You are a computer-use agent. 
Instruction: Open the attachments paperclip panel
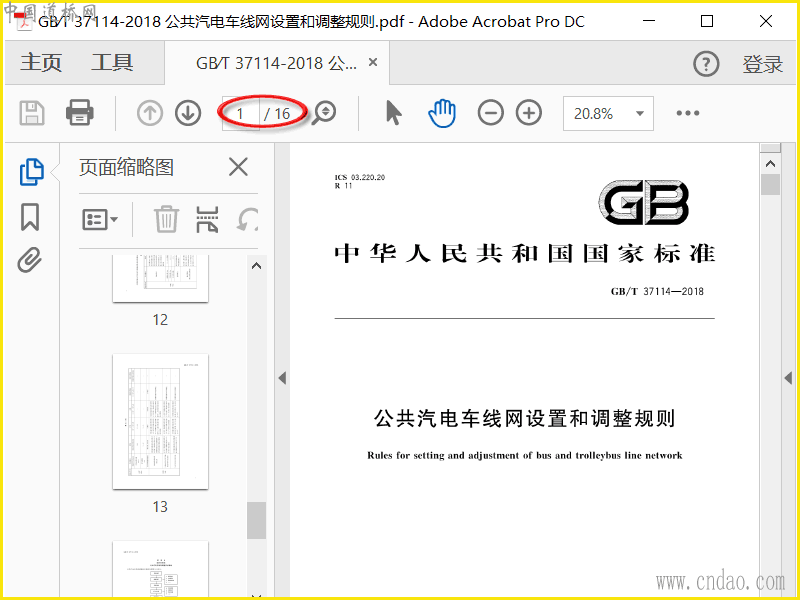30,260
